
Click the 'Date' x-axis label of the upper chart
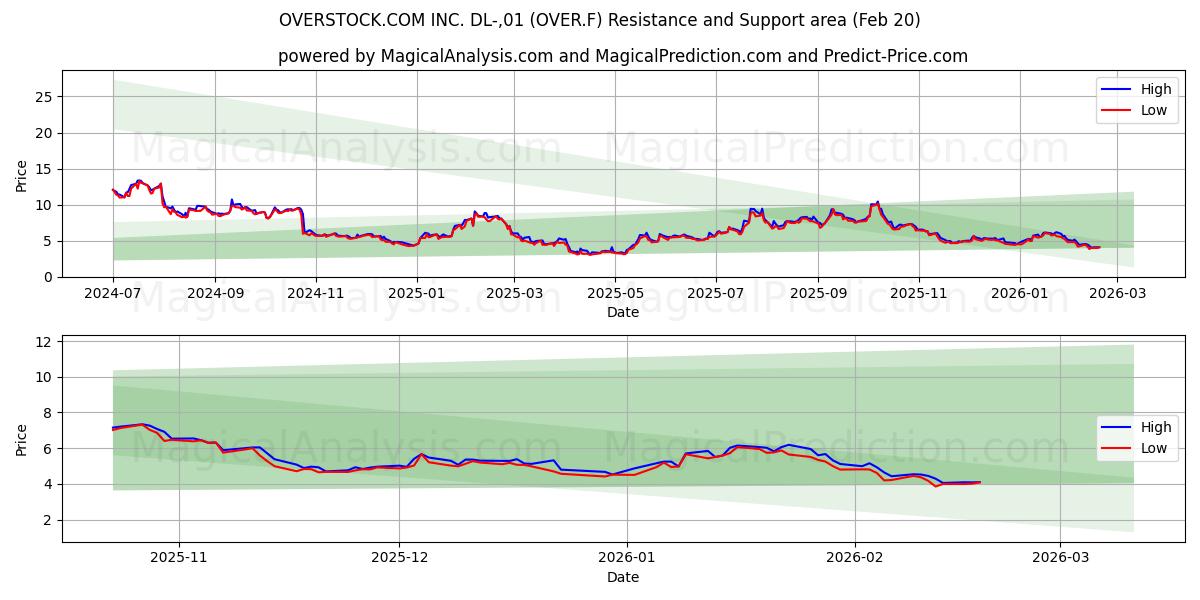click(x=623, y=313)
